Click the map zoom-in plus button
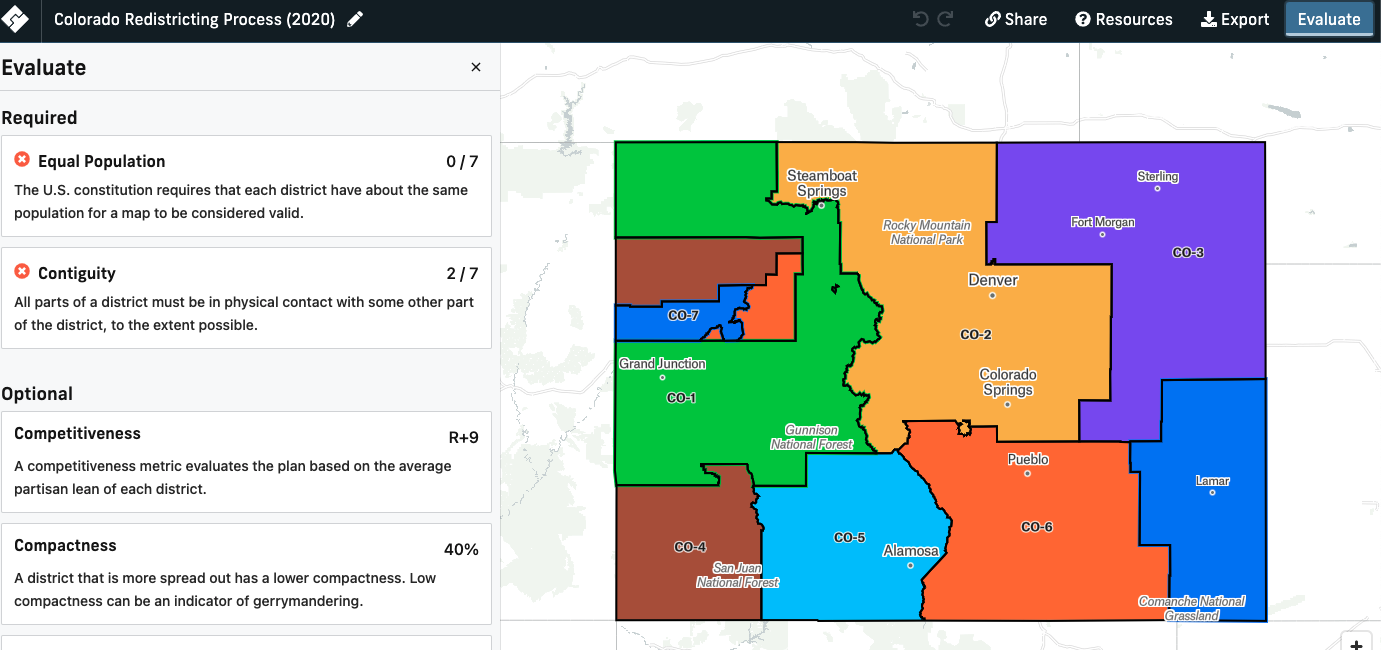This screenshot has height=650, width=1381. [1358, 643]
